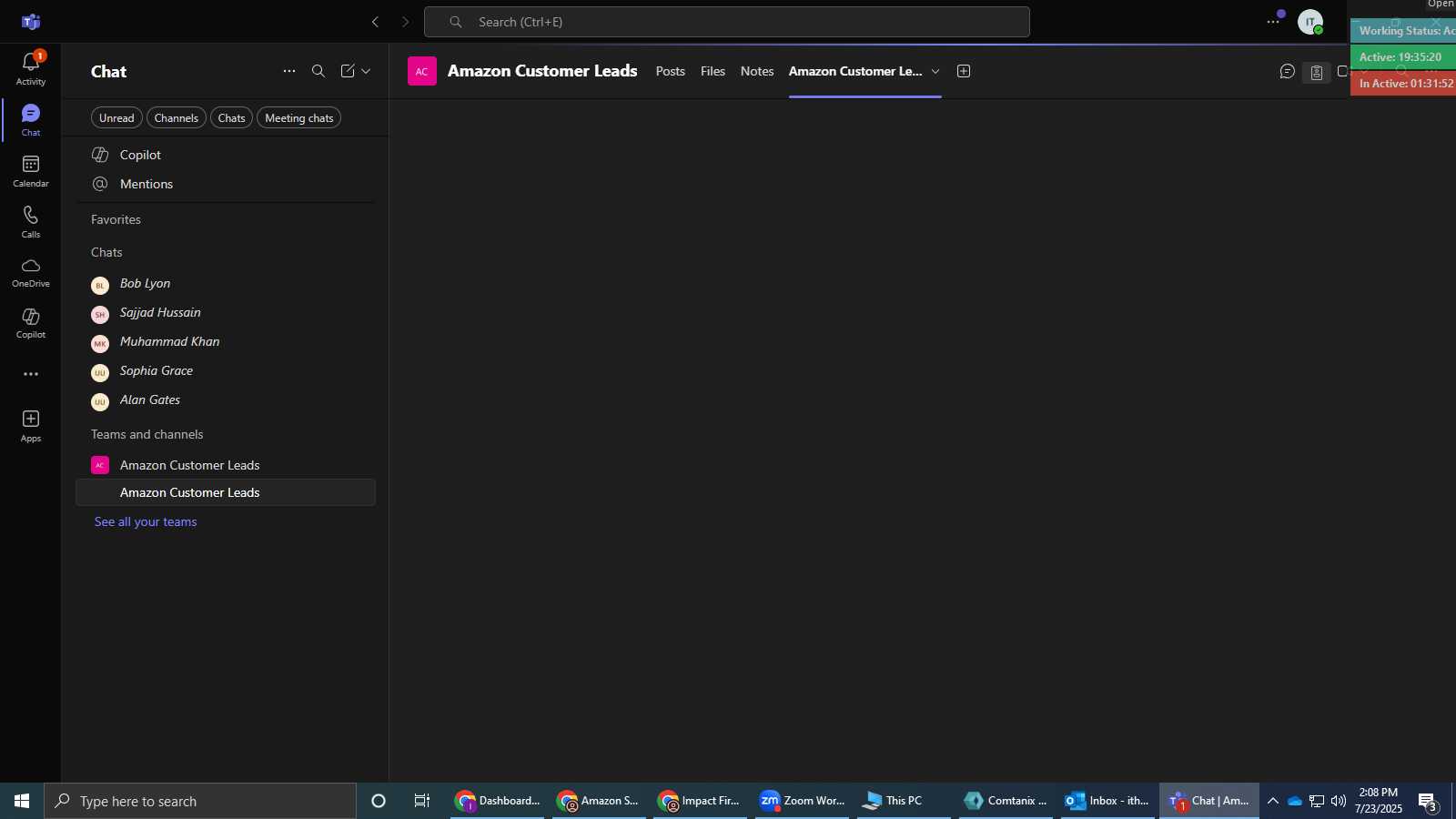Select the active Amazon Customer Le... tab
This screenshot has height=819, width=1456.
pos(855,71)
